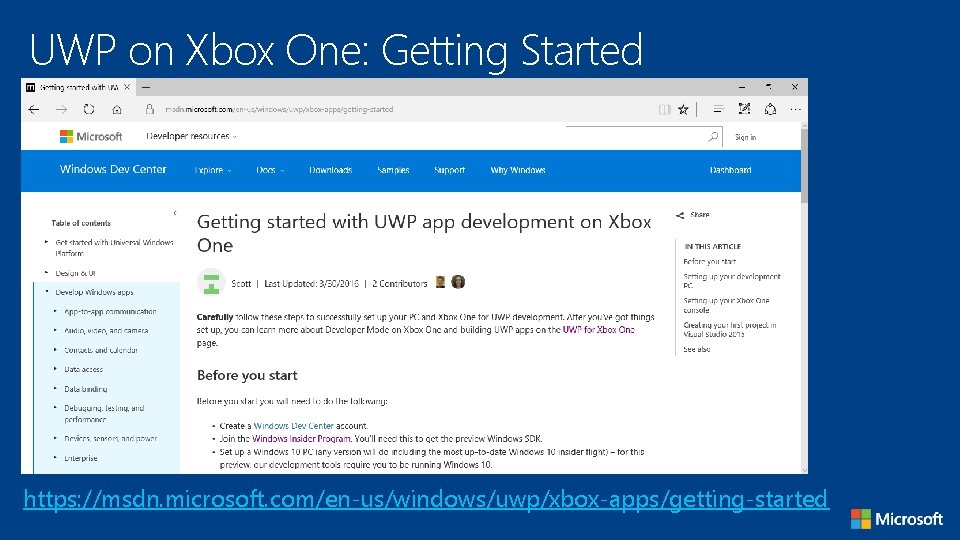Viewport: 960px width, 540px height.
Task: Expand Get started with Universal Windows Platform
Action: click(x=114, y=247)
